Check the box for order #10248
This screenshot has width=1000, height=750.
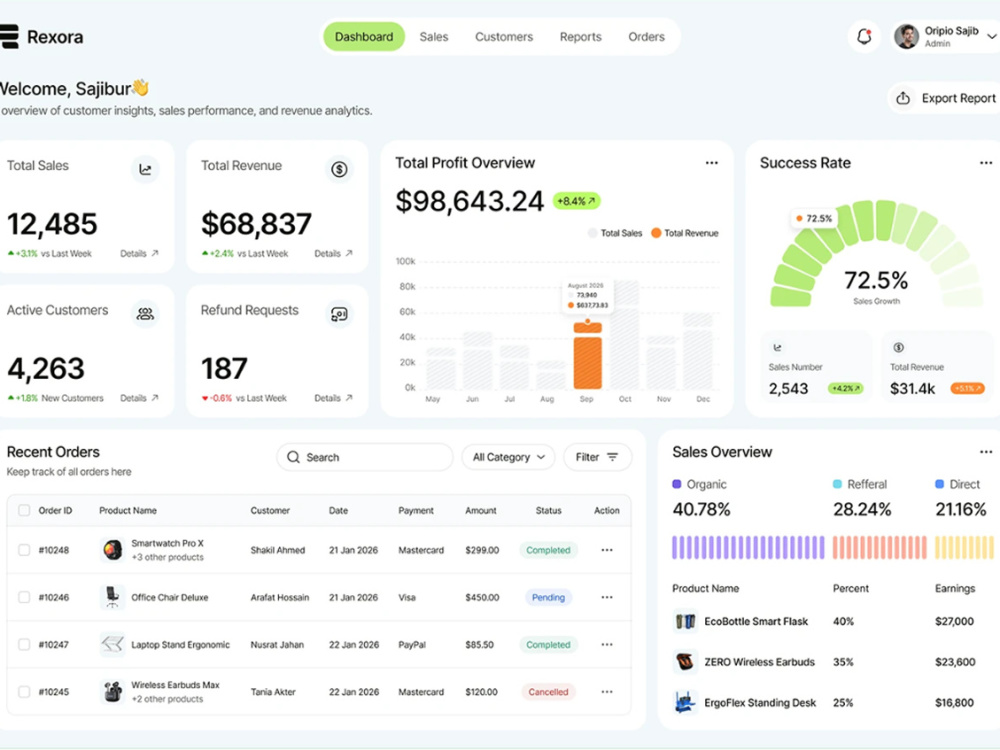point(24,550)
